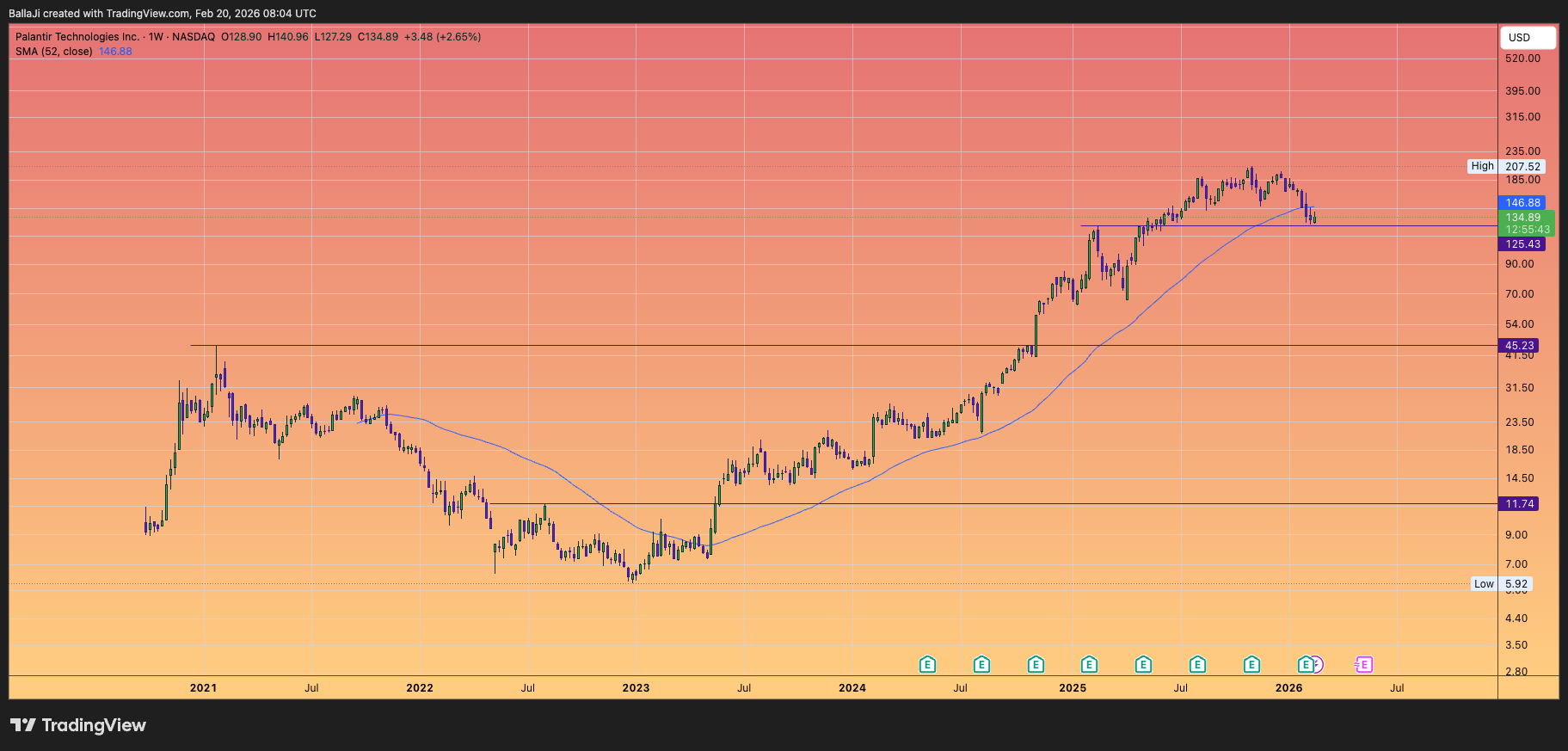Click the 2022 label on time axis
Image resolution: width=1568 pixels, height=751 pixels.
pyautogui.click(x=420, y=688)
